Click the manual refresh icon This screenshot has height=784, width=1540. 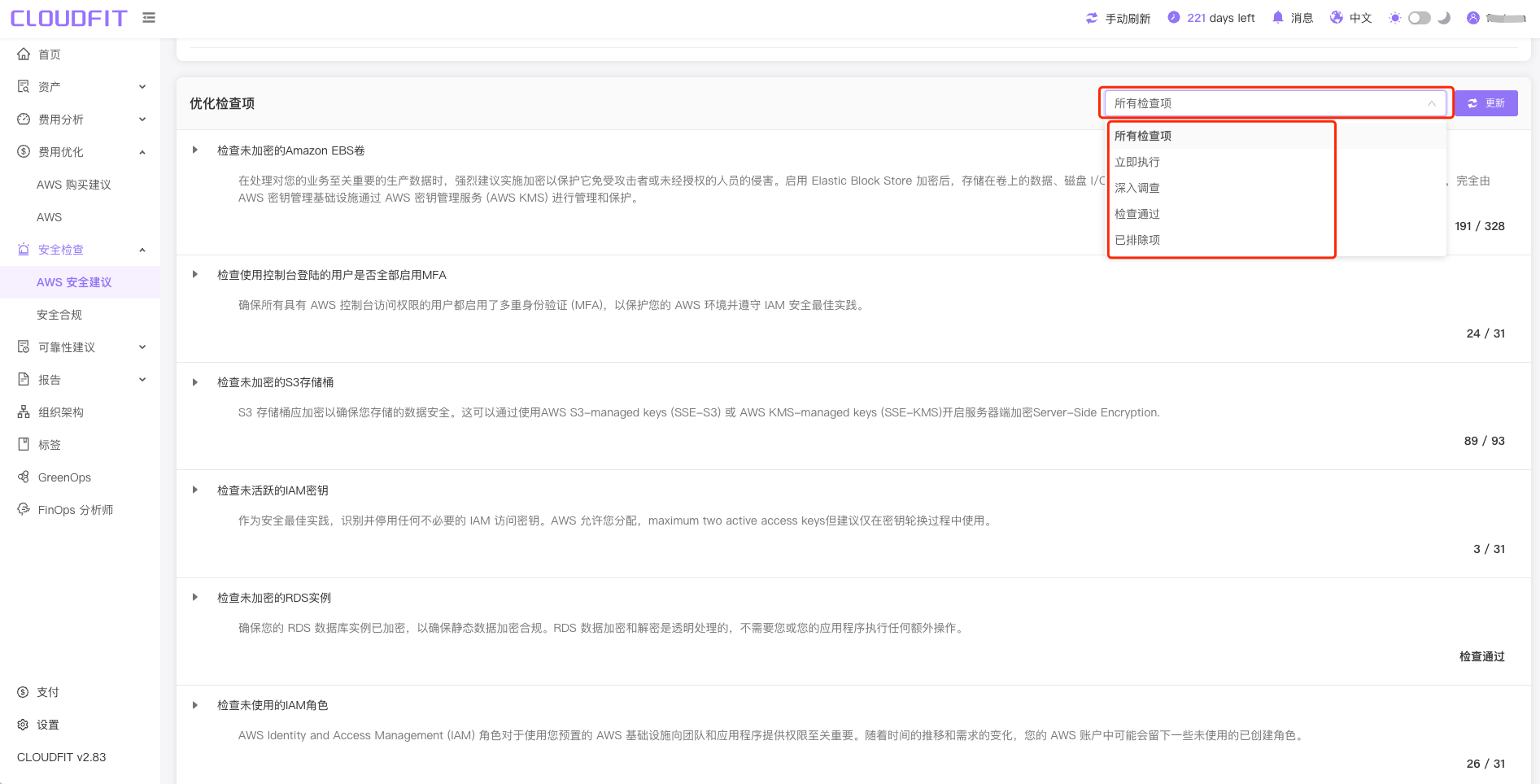(1092, 18)
